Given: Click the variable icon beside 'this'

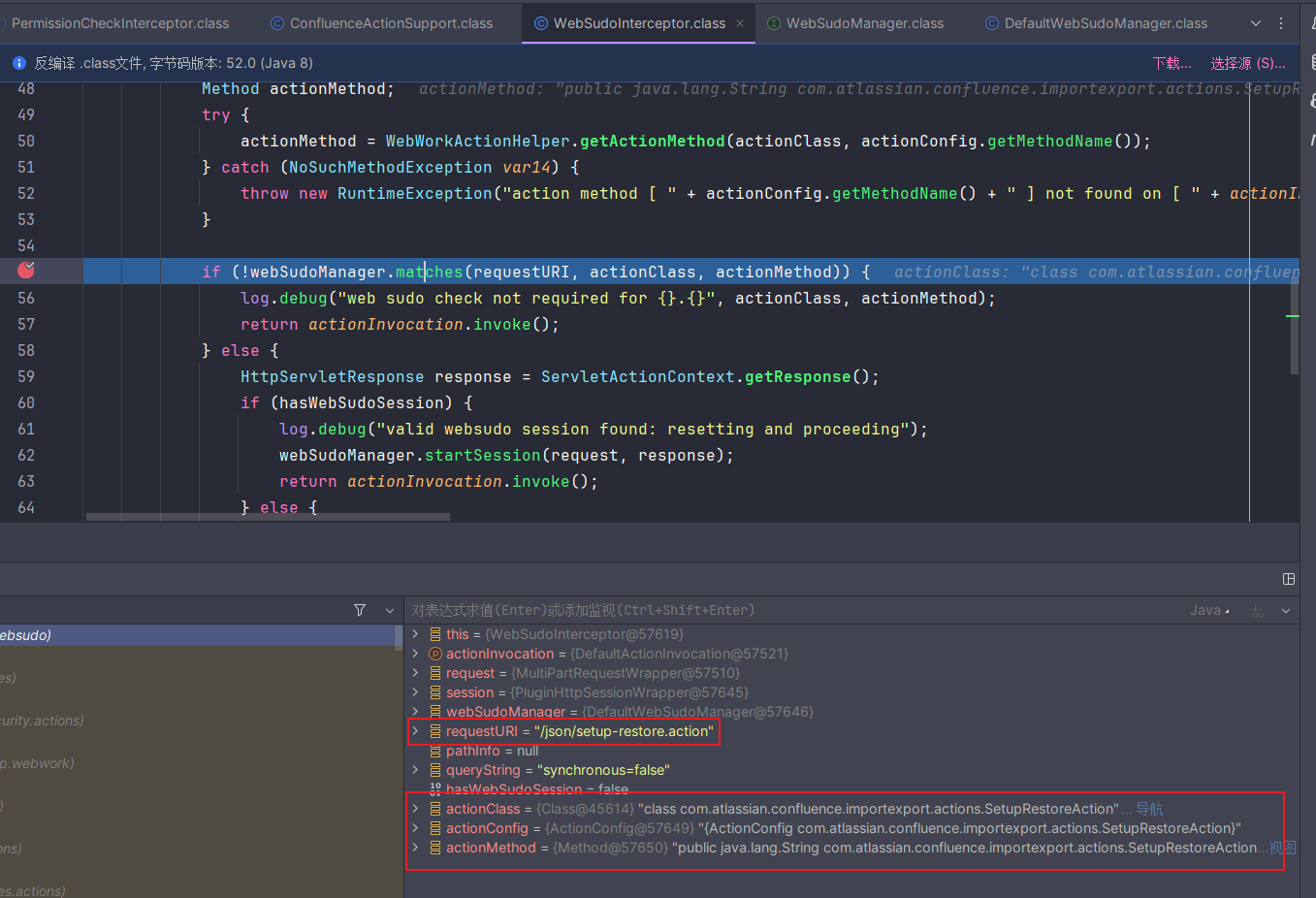Looking at the screenshot, I should click(x=435, y=634).
